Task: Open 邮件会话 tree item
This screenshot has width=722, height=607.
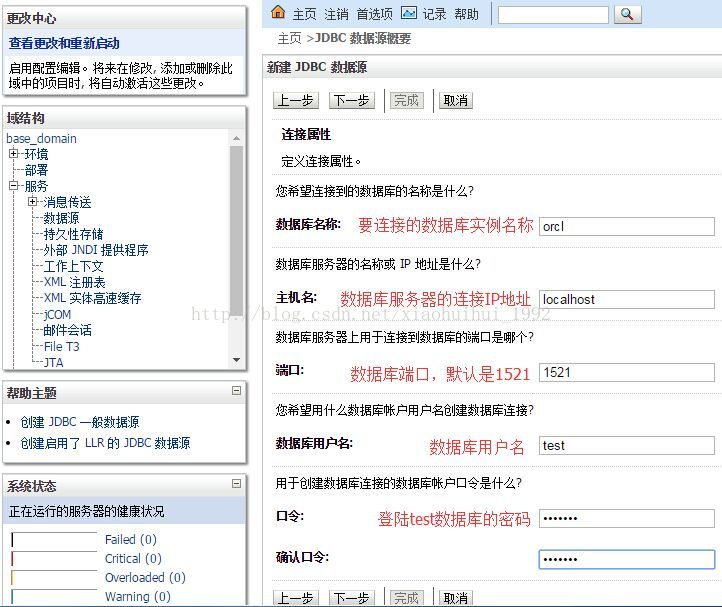Action: (x=67, y=330)
